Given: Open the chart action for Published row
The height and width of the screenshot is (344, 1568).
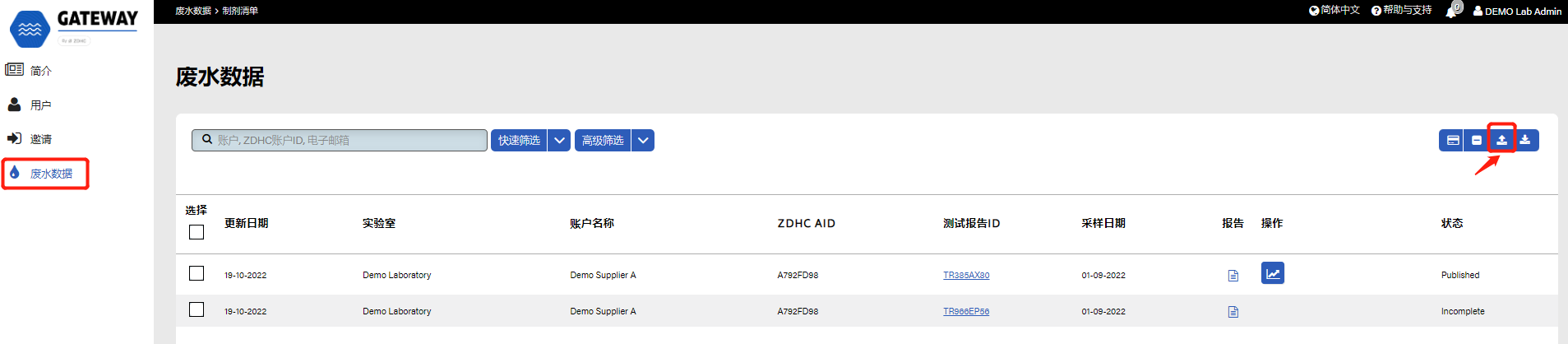Looking at the screenshot, I should 1272,273.
